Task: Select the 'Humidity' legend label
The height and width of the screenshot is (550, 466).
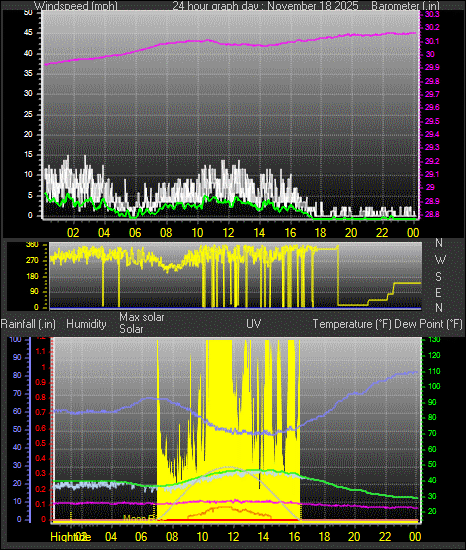Action: point(86,323)
